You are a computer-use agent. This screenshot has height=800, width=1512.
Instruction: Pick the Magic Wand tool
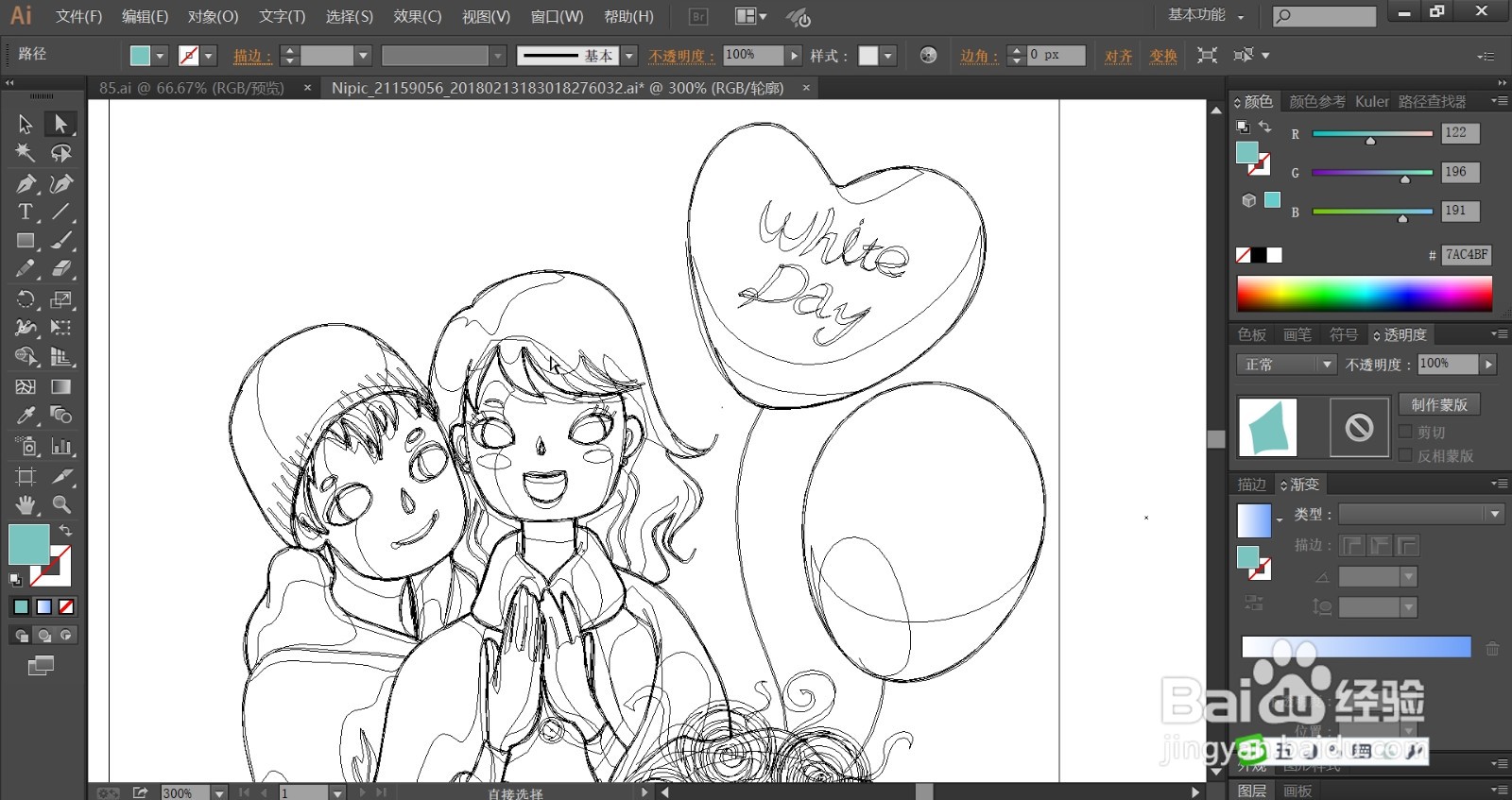[x=26, y=153]
